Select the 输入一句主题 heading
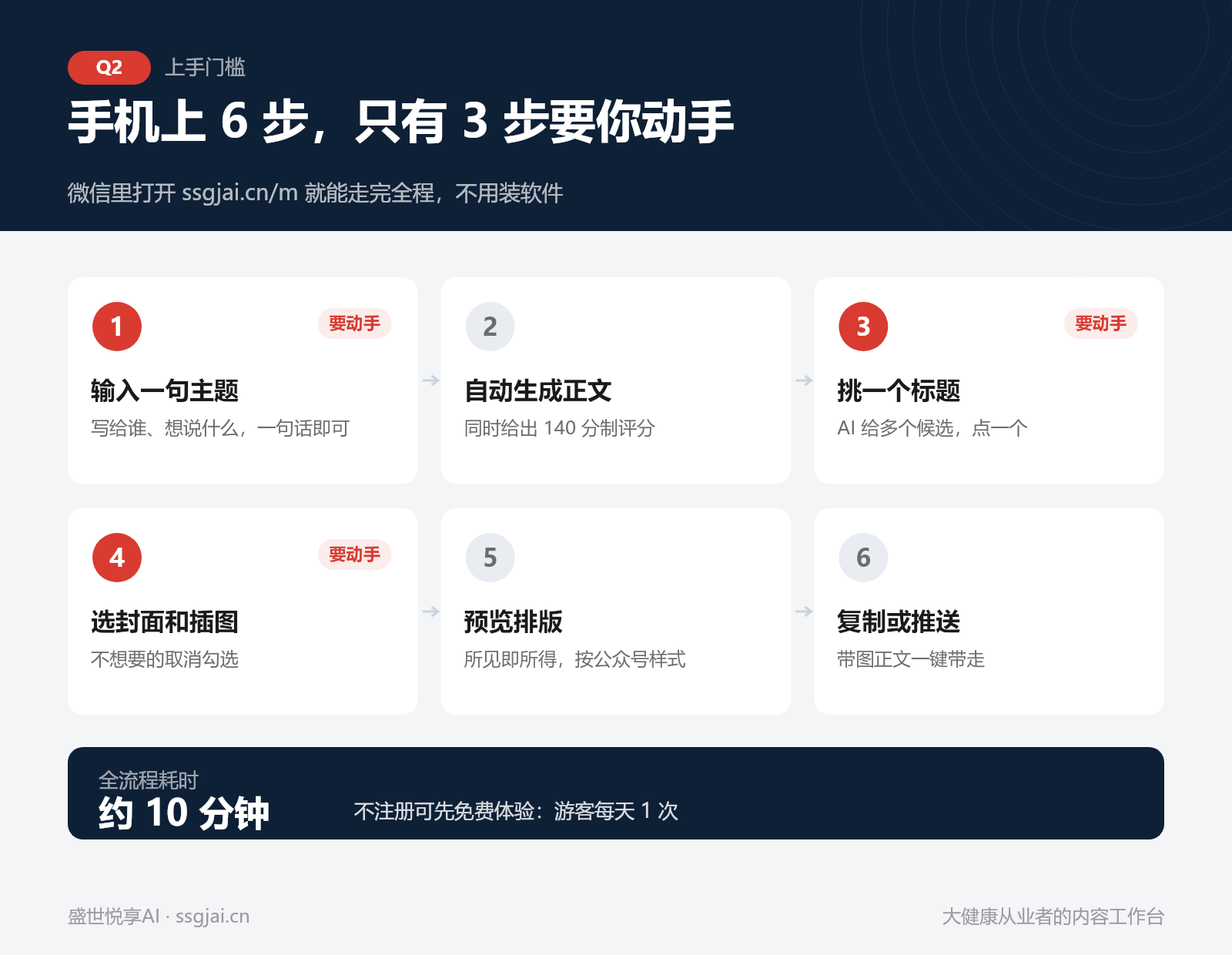Image resolution: width=1232 pixels, height=955 pixels. [165, 391]
